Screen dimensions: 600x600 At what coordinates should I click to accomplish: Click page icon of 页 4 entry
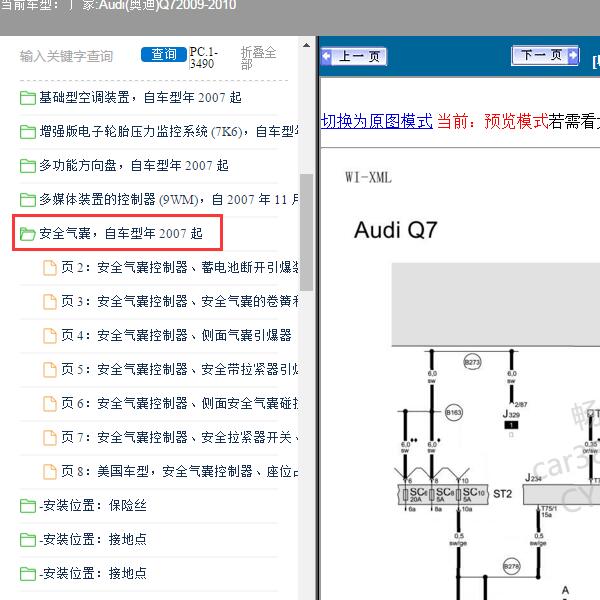[x=50, y=336]
